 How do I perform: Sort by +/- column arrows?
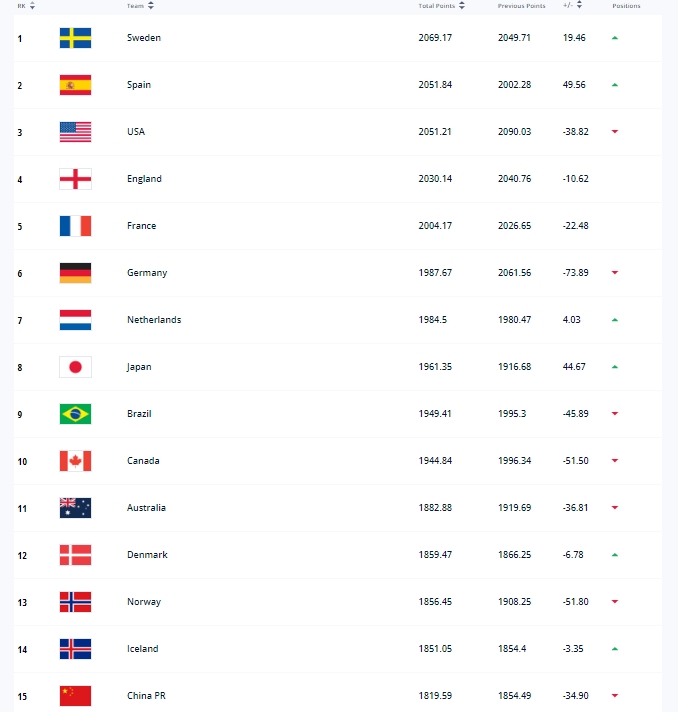[579, 5]
